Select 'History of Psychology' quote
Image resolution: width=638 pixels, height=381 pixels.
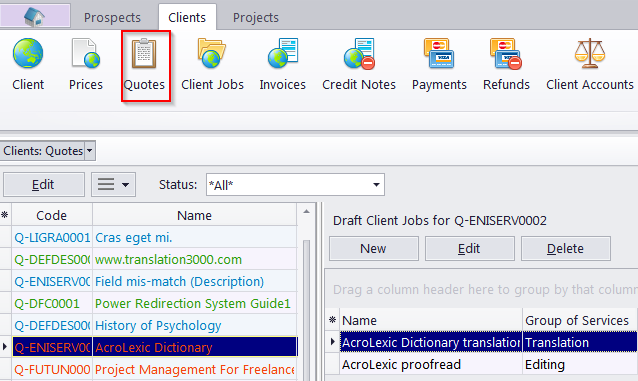click(x=195, y=325)
